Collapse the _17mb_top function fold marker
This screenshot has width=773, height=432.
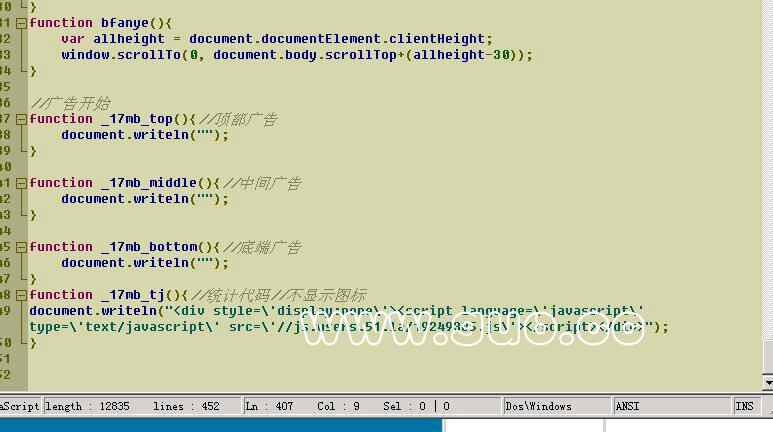click(21, 119)
